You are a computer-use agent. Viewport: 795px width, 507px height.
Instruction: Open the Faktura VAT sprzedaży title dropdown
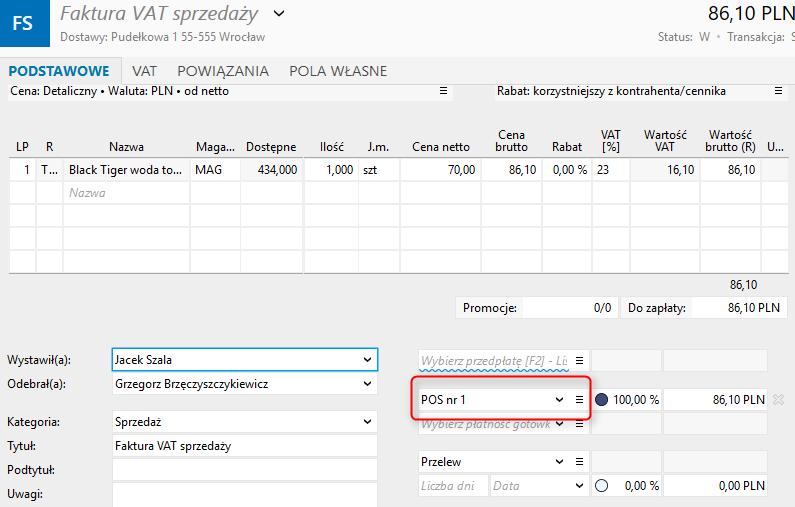tap(279, 14)
